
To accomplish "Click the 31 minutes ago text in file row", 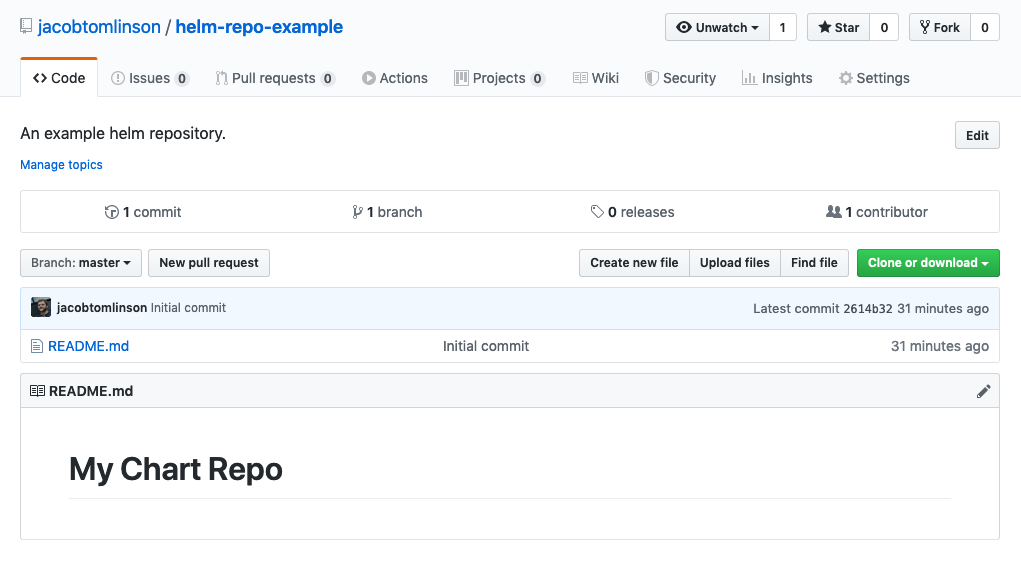I will 940,346.
